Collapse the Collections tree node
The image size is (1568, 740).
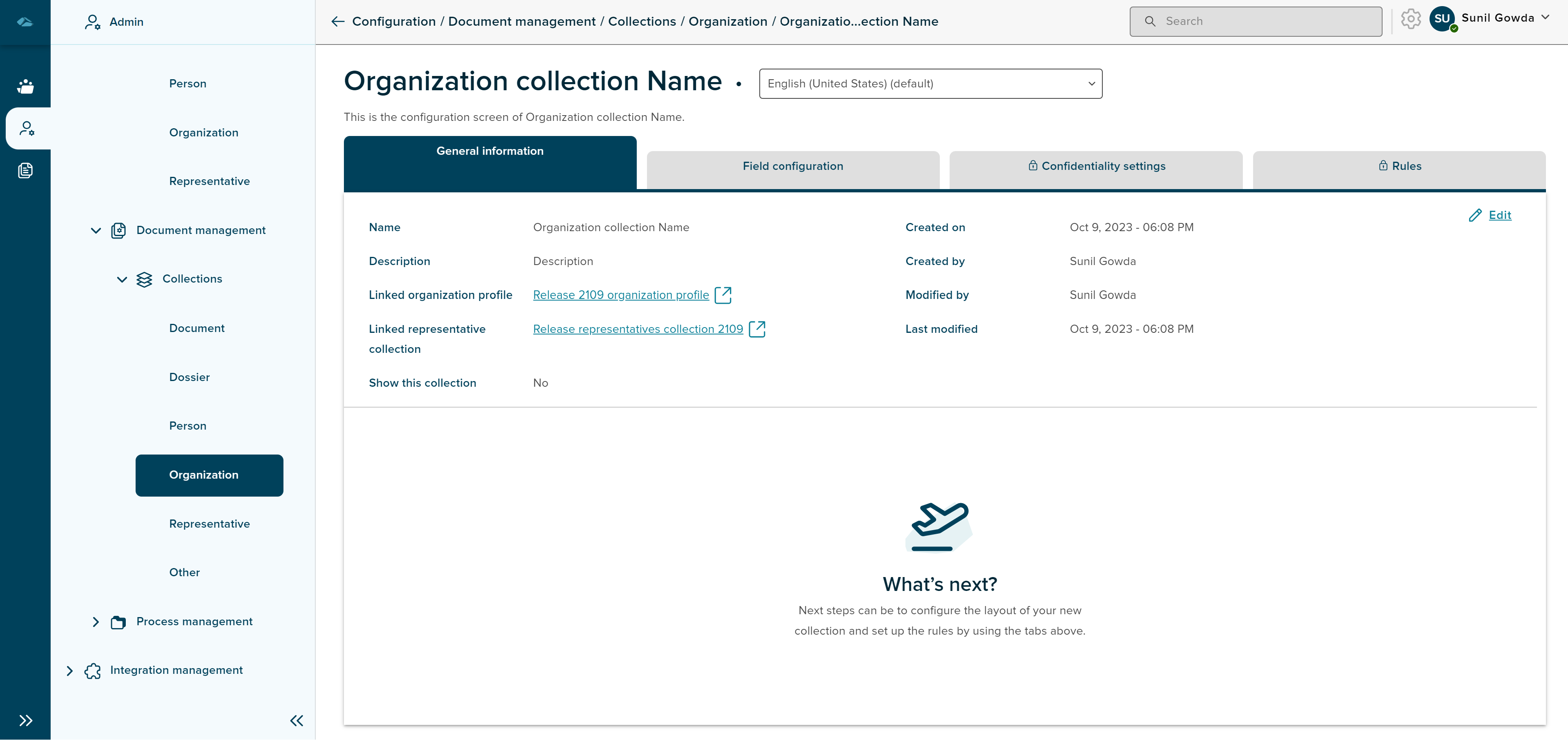tap(122, 279)
